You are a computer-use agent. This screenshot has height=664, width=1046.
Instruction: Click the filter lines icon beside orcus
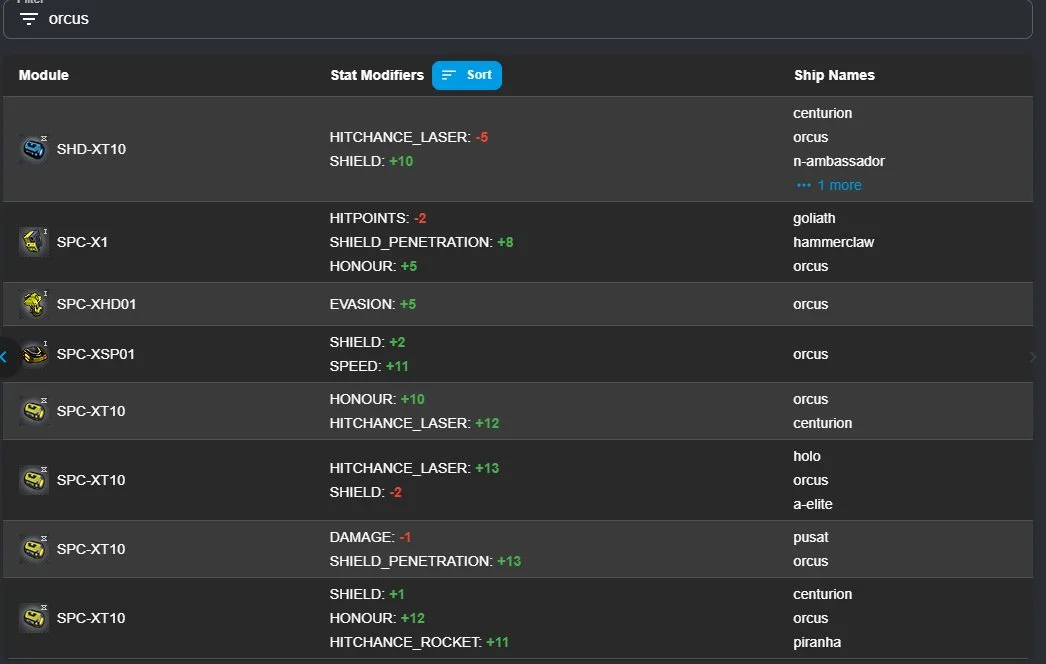29,19
